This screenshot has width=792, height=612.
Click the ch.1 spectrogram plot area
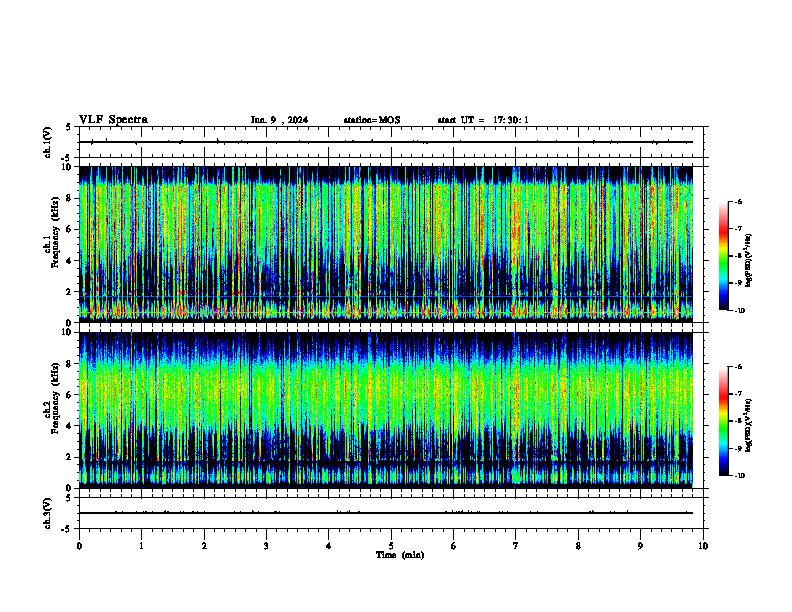(x=386, y=244)
